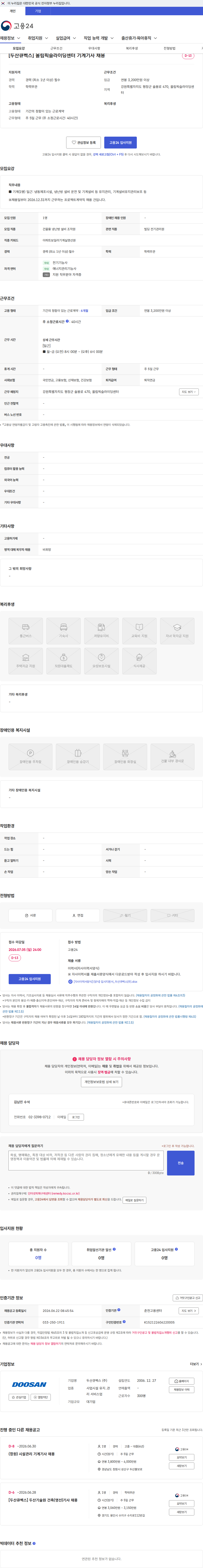Click the 차량유지비 welfare icon

coord(101,631)
